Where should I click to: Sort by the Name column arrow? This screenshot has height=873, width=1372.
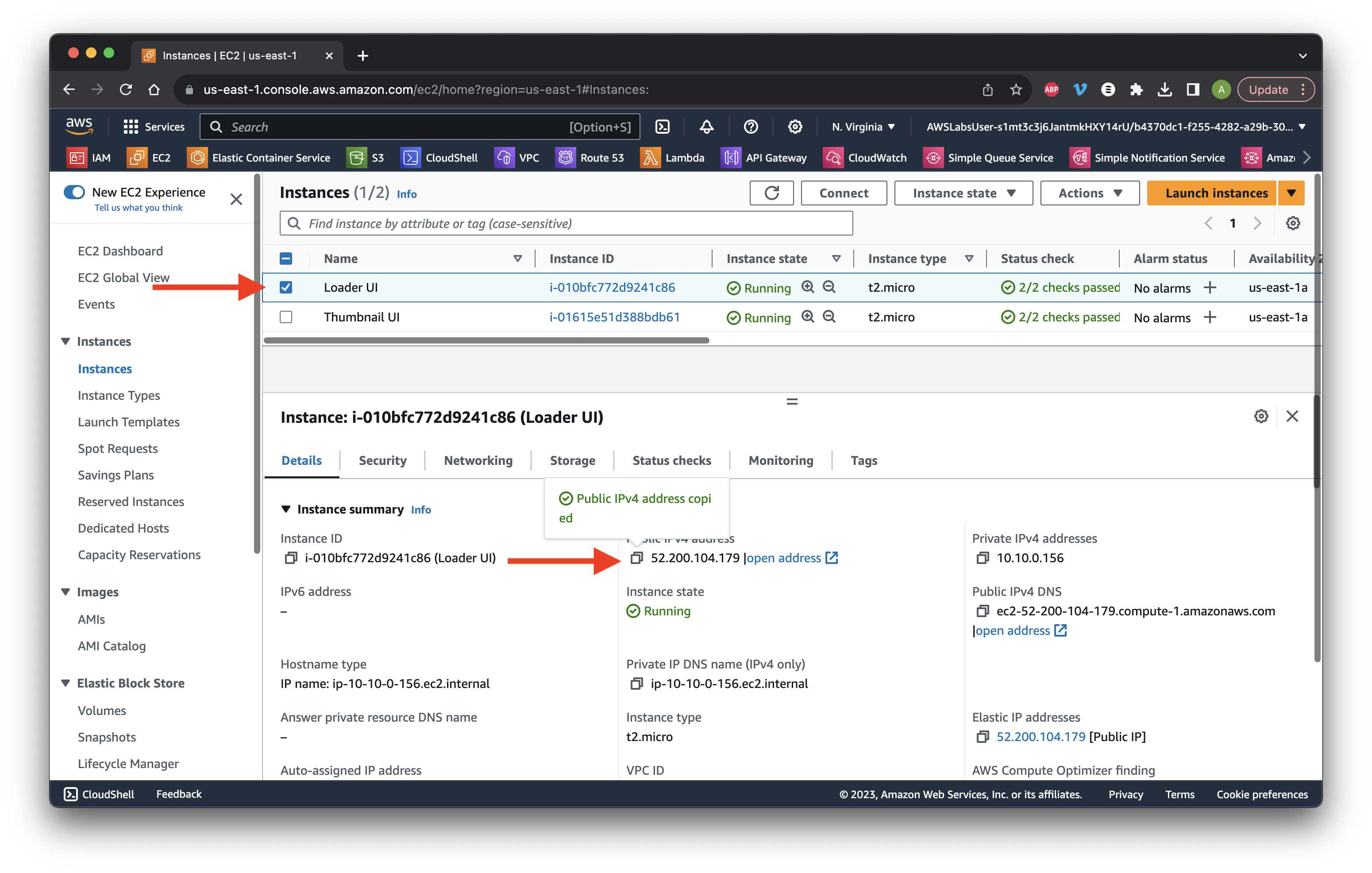tap(517, 259)
